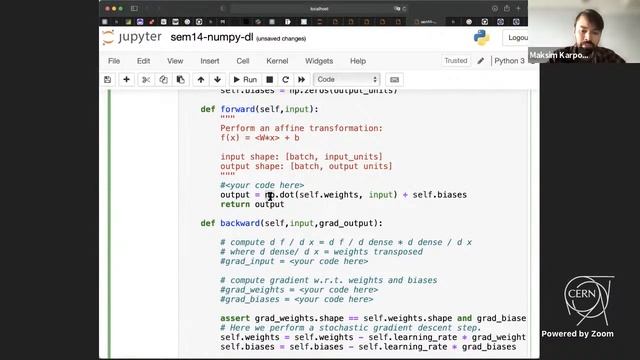The height and width of the screenshot is (360, 640).
Task: Click the localhost address bar
Action: pos(318,9)
